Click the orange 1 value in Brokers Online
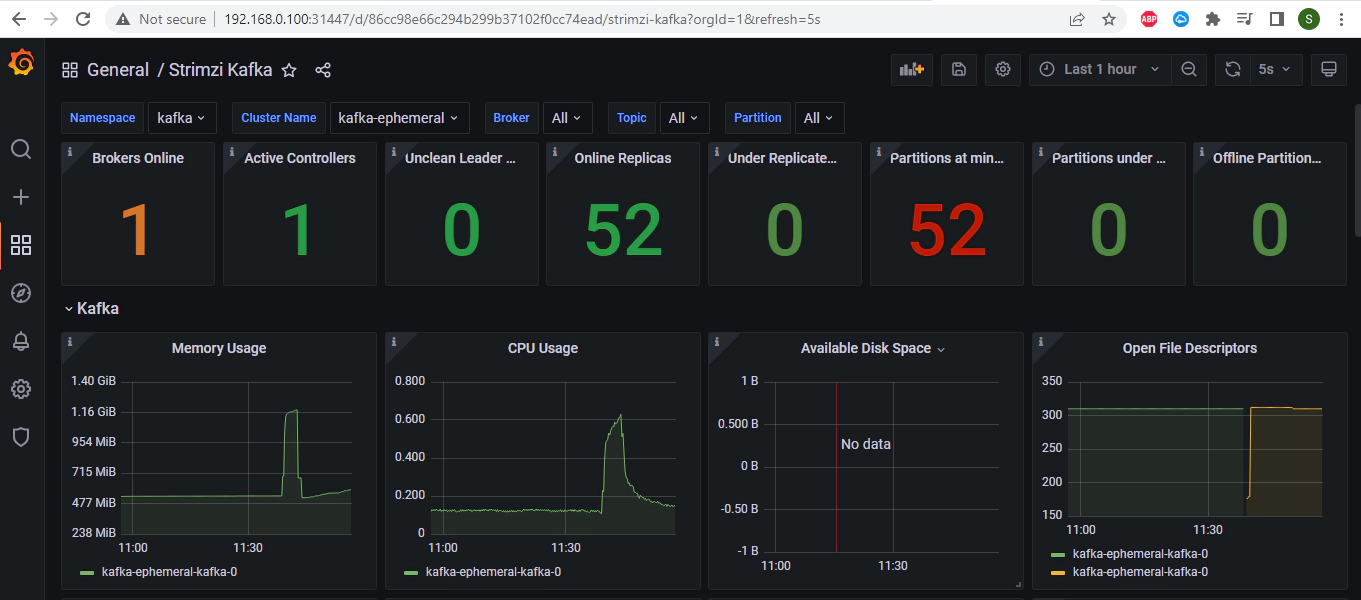The width and height of the screenshot is (1361, 600). click(x=138, y=231)
